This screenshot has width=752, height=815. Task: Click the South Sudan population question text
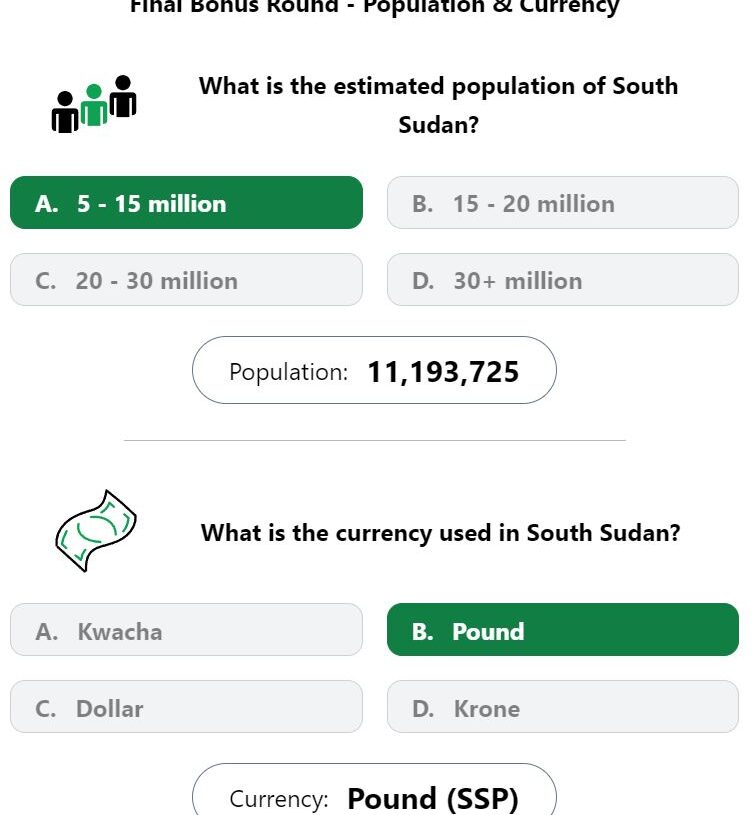point(439,105)
